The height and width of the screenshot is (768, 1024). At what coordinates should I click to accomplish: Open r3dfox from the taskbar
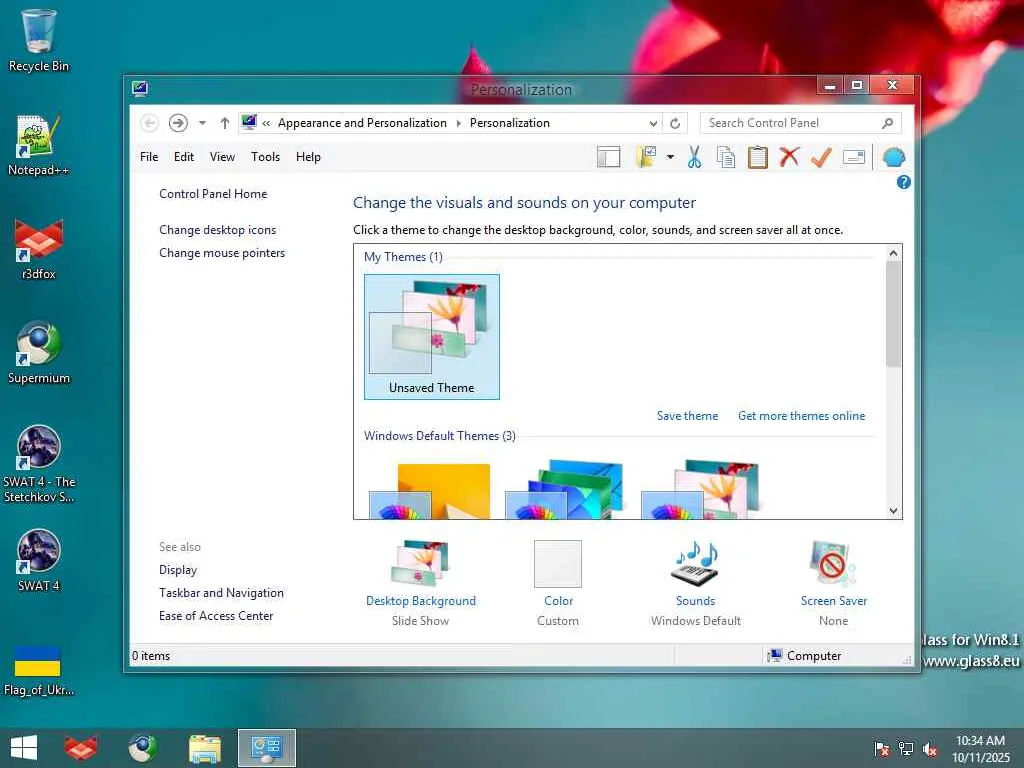tap(80, 748)
